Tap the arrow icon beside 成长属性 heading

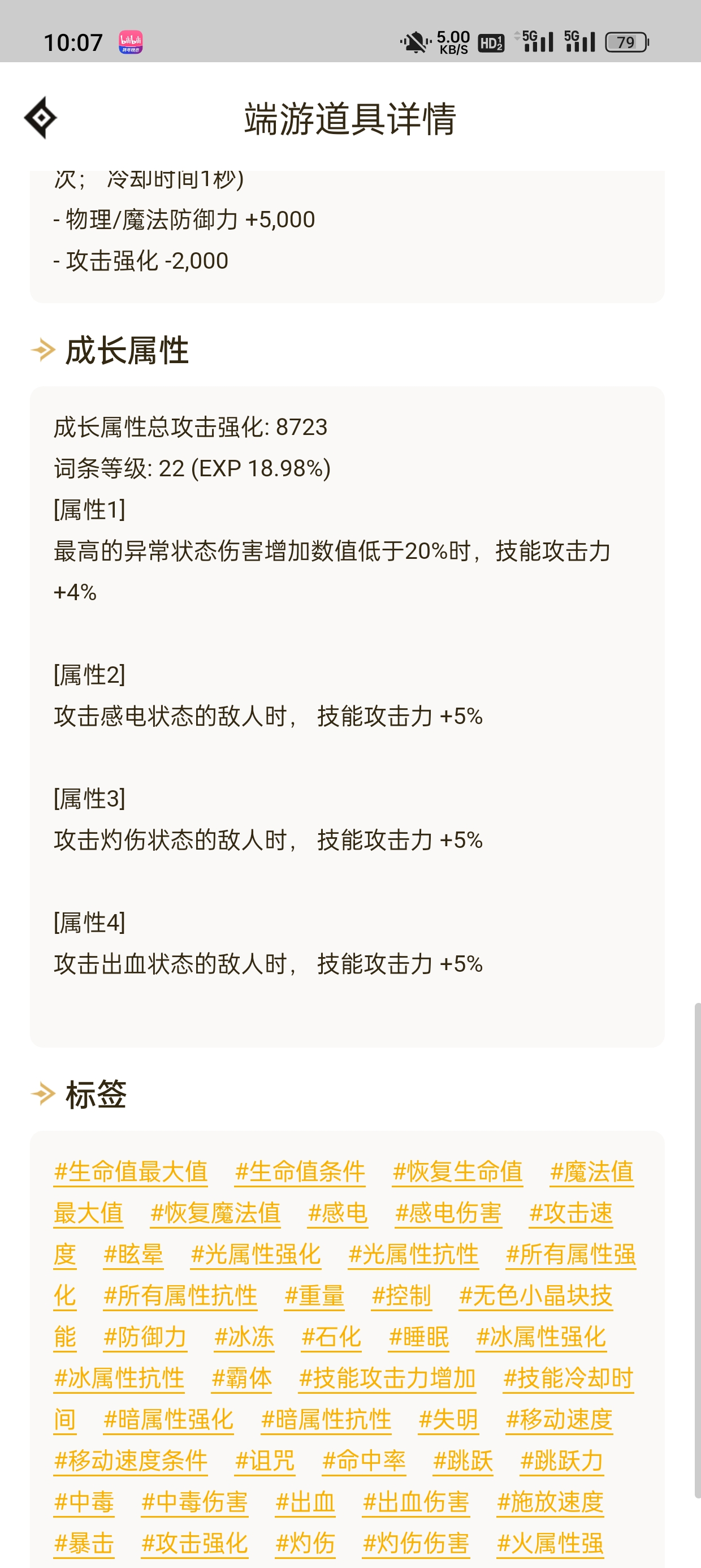click(43, 350)
